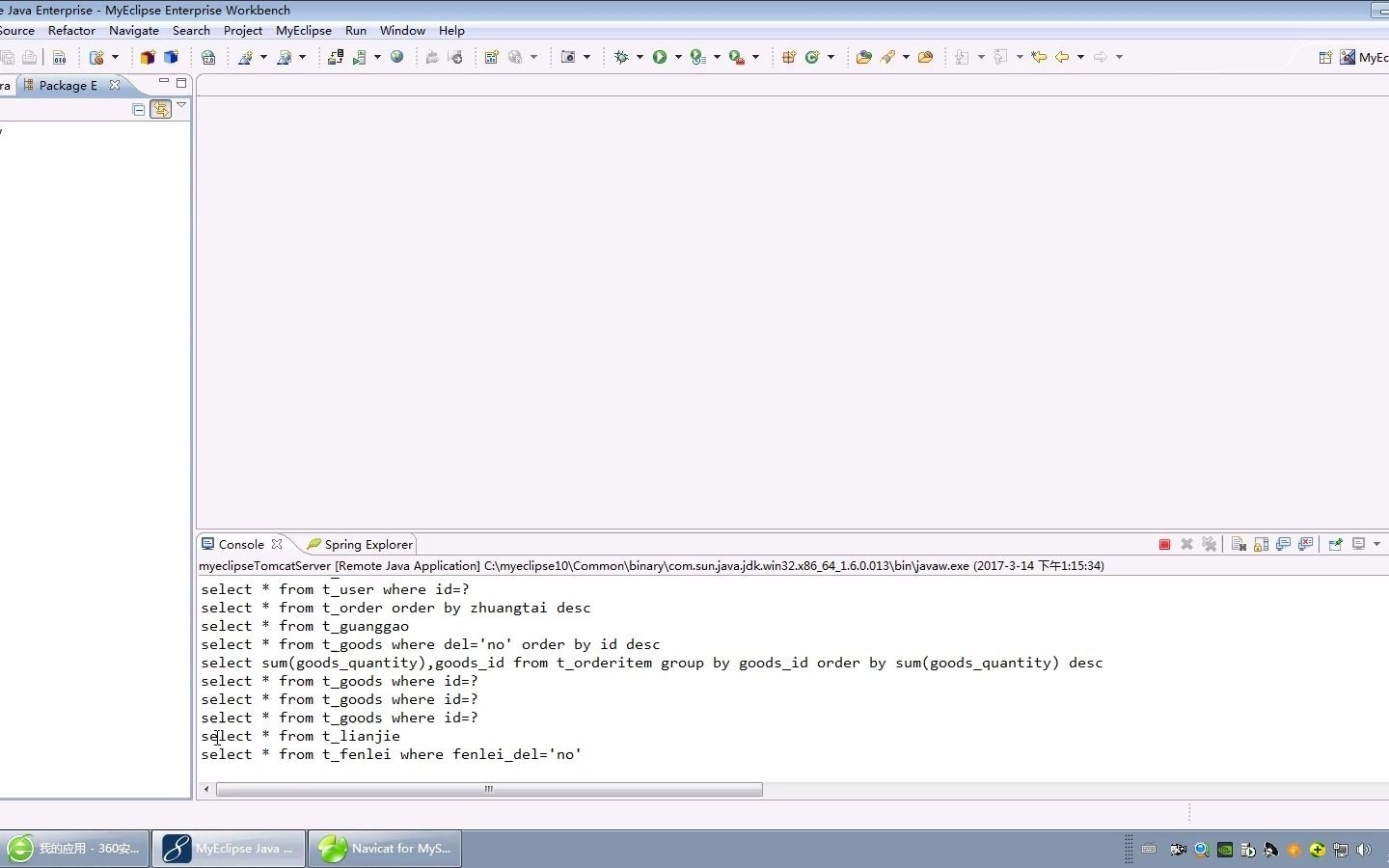Screen dimensions: 1389x868
Task: Click the binary 010 toolbar icon
Action: tap(60, 57)
